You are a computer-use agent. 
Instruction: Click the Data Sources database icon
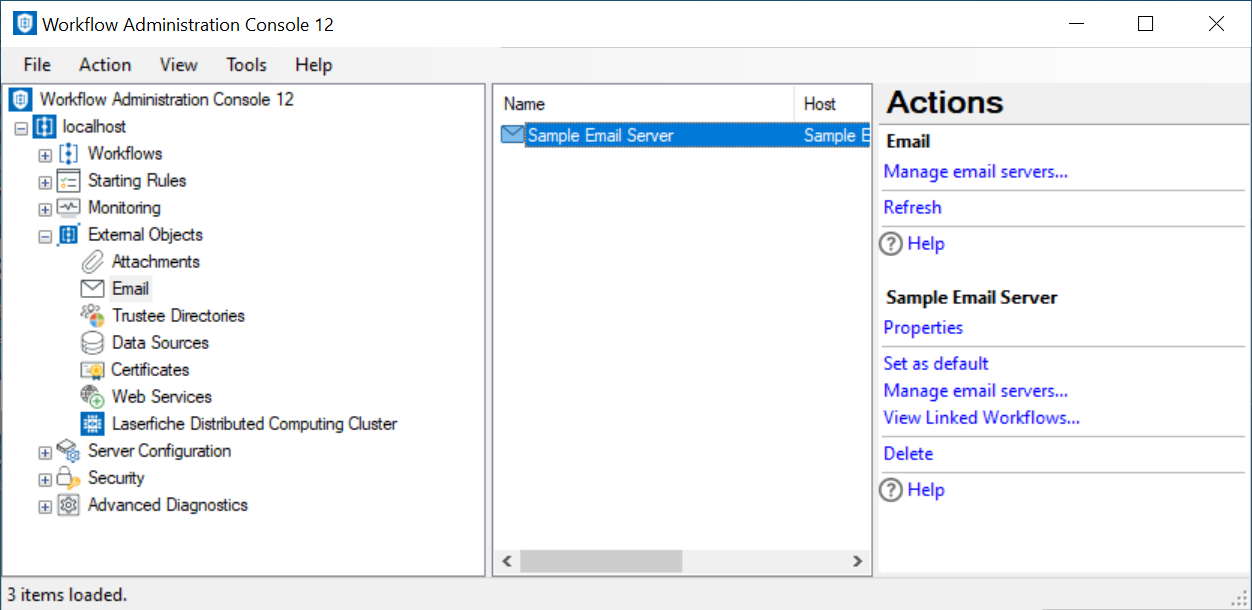[x=92, y=343]
